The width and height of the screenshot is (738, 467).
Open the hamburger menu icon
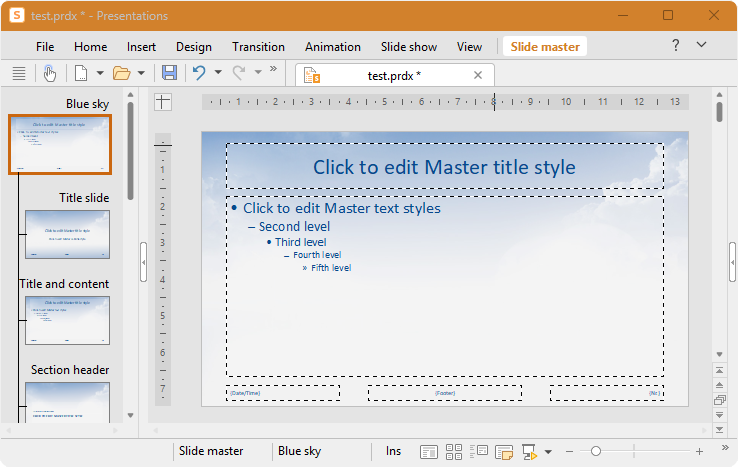coord(19,73)
